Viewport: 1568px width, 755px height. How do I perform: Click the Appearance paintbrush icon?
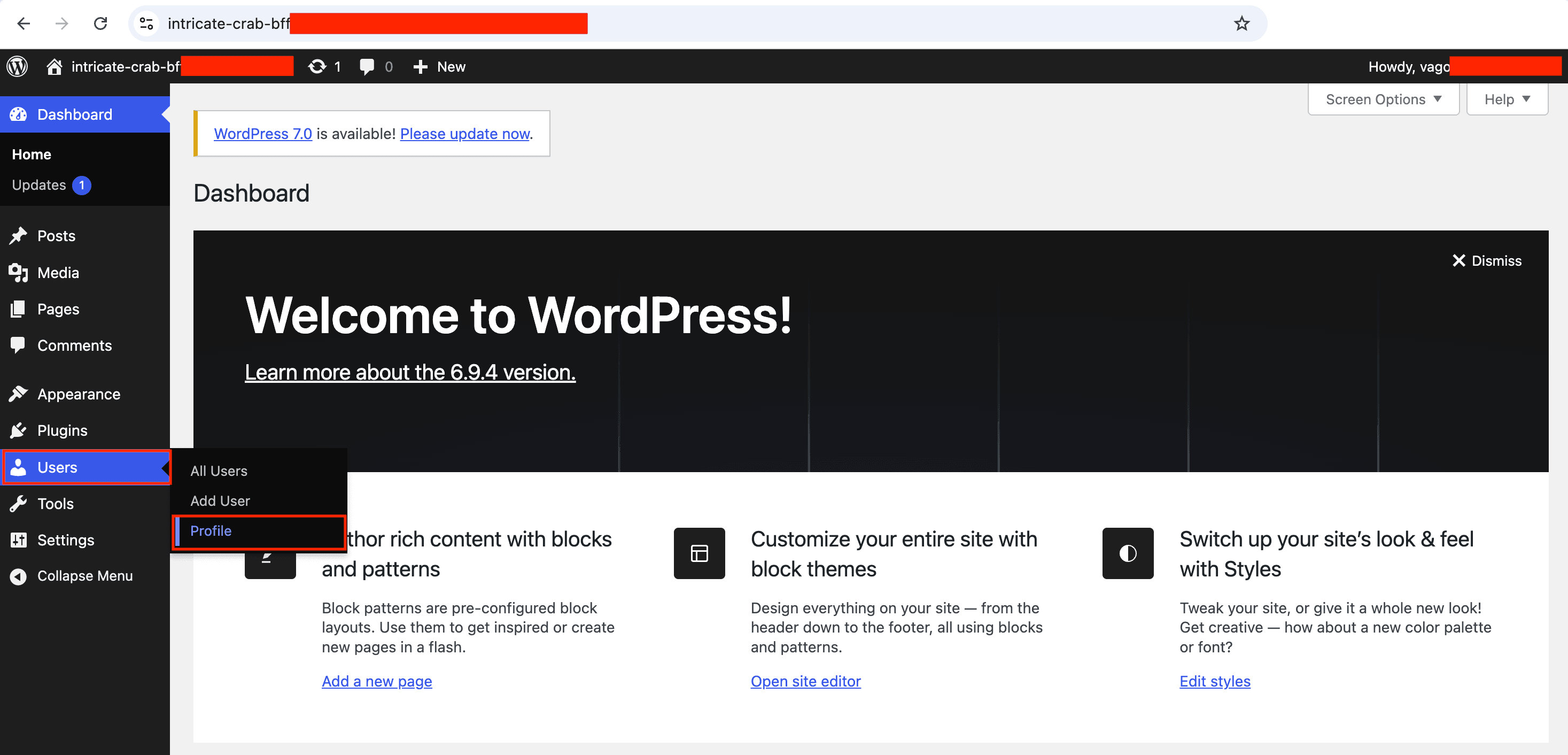pos(18,394)
